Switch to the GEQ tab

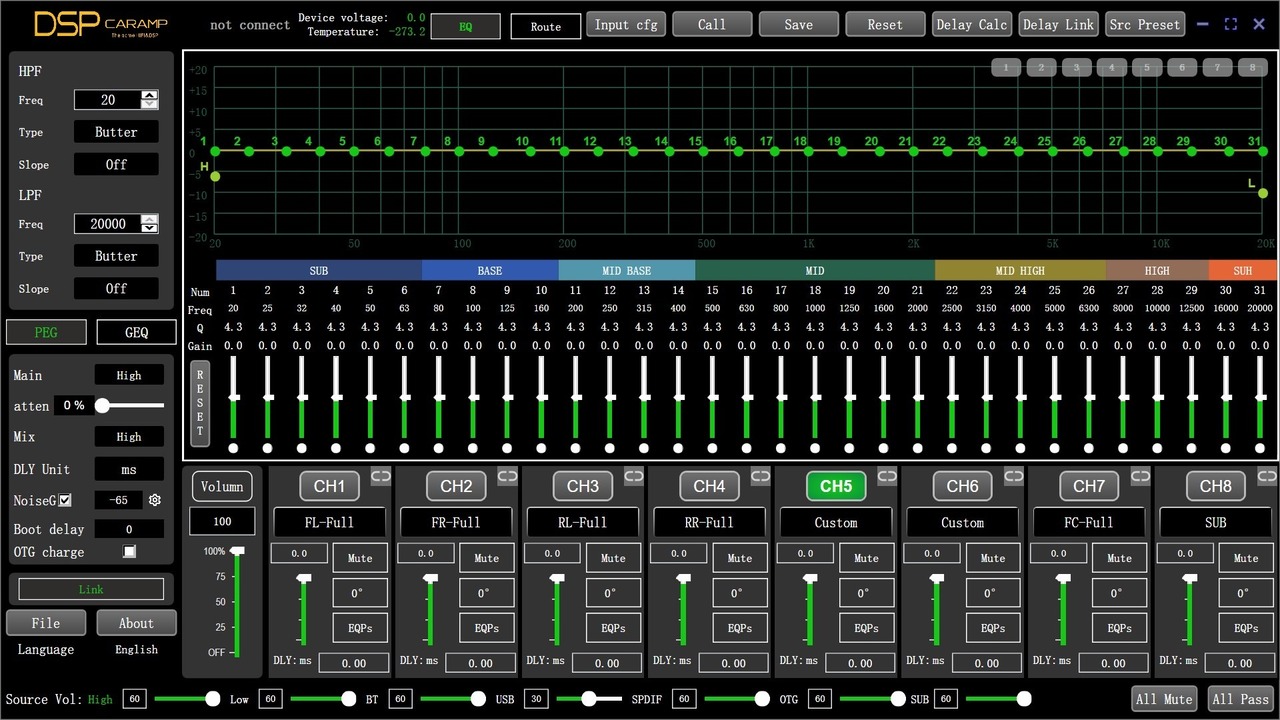pyautogui.click(x=136, y=332)
